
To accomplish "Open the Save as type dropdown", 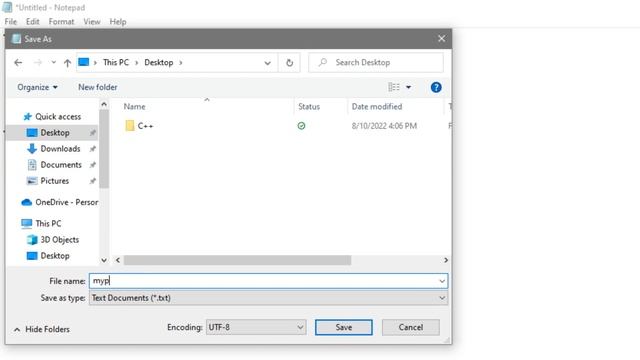I will click(269, 298).
